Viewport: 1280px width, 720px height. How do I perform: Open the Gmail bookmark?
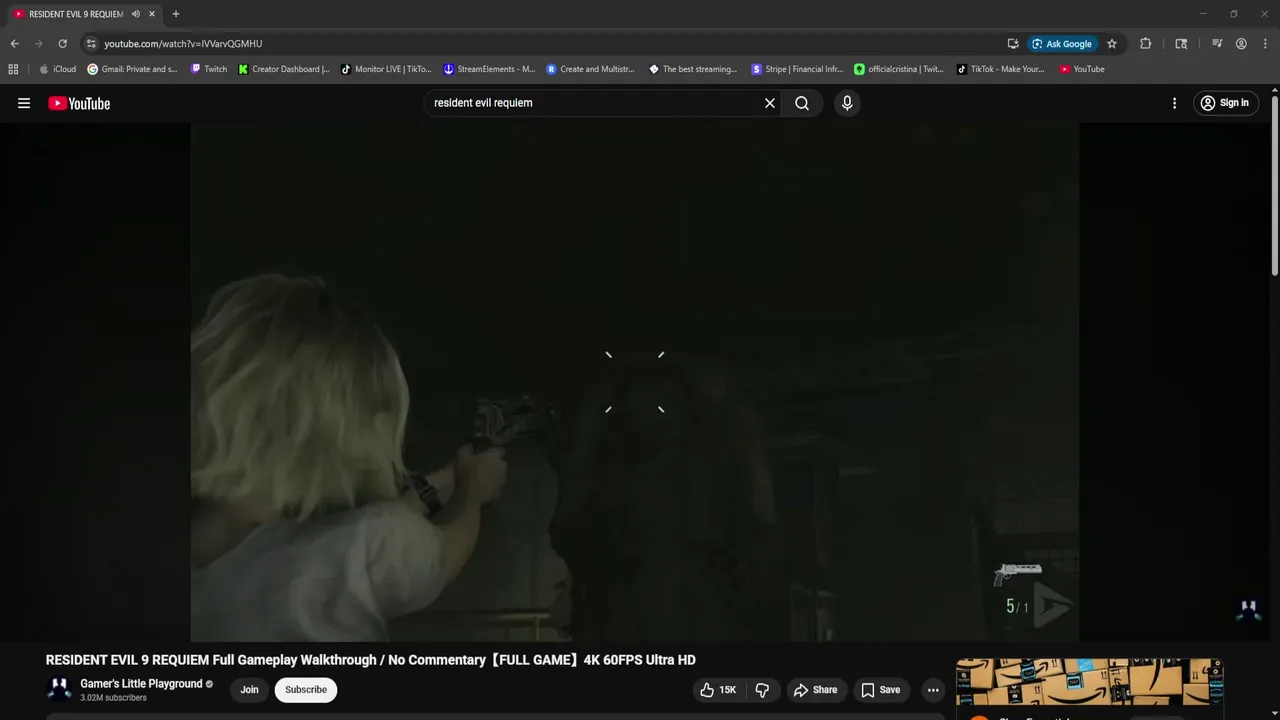132,69
